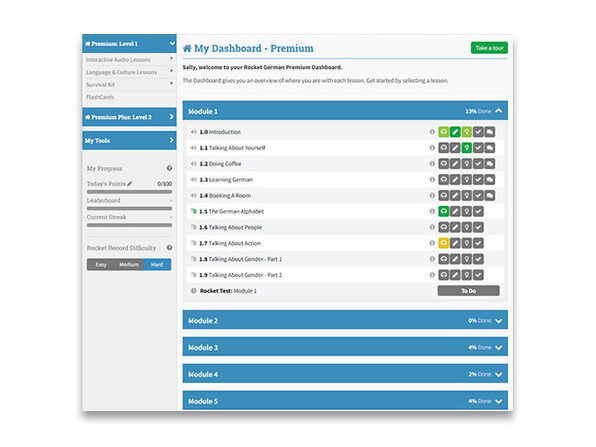
Task: Click the speaker icon before 1.2 Doing Coffee
Action: pyautogui.click(x=193, y=164)
